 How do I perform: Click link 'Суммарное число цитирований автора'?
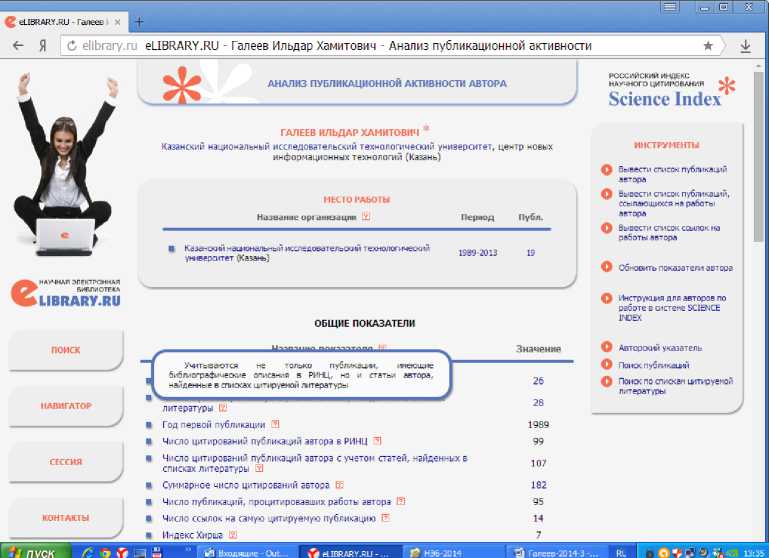click(246, 485)
